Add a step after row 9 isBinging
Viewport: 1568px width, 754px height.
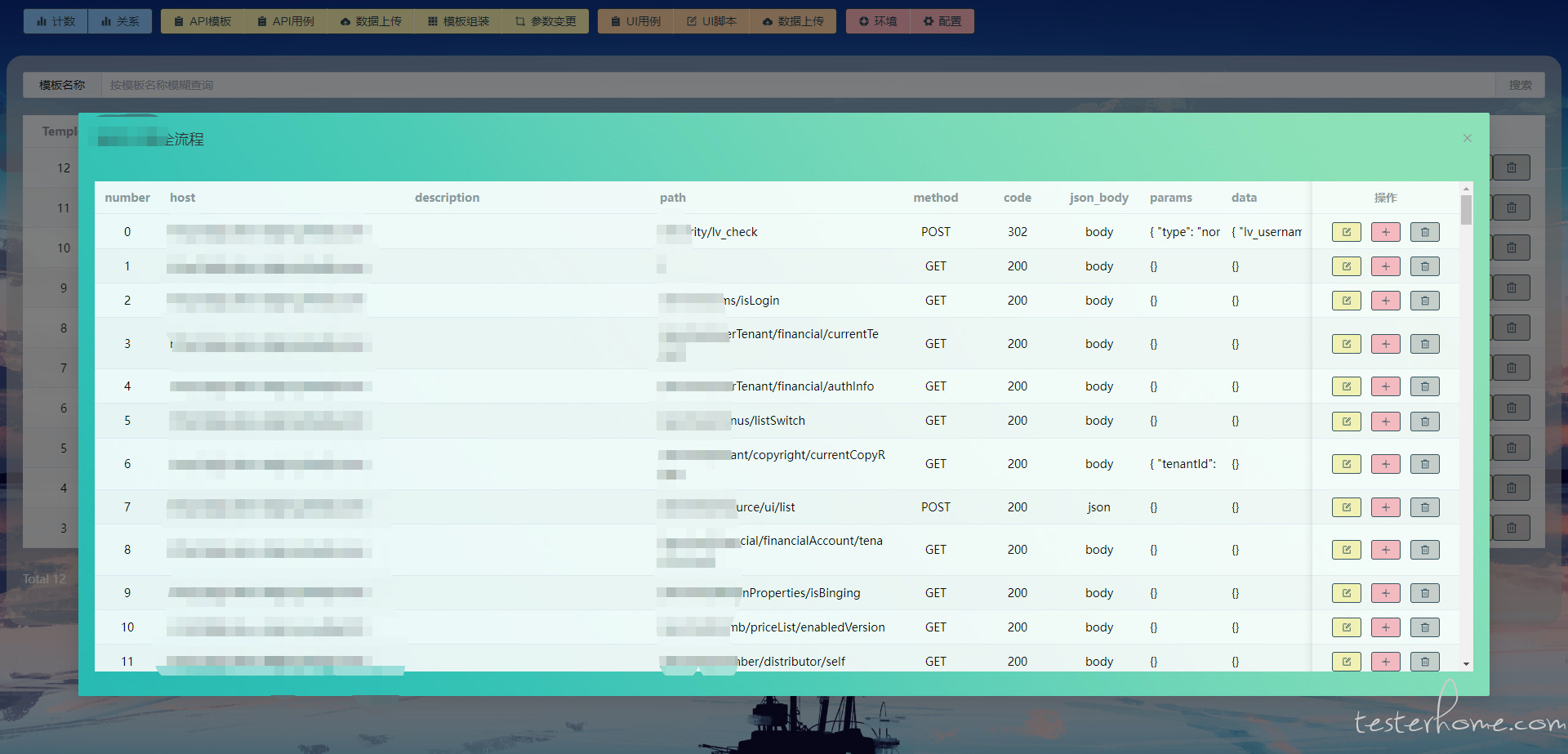click(1386, 593)
